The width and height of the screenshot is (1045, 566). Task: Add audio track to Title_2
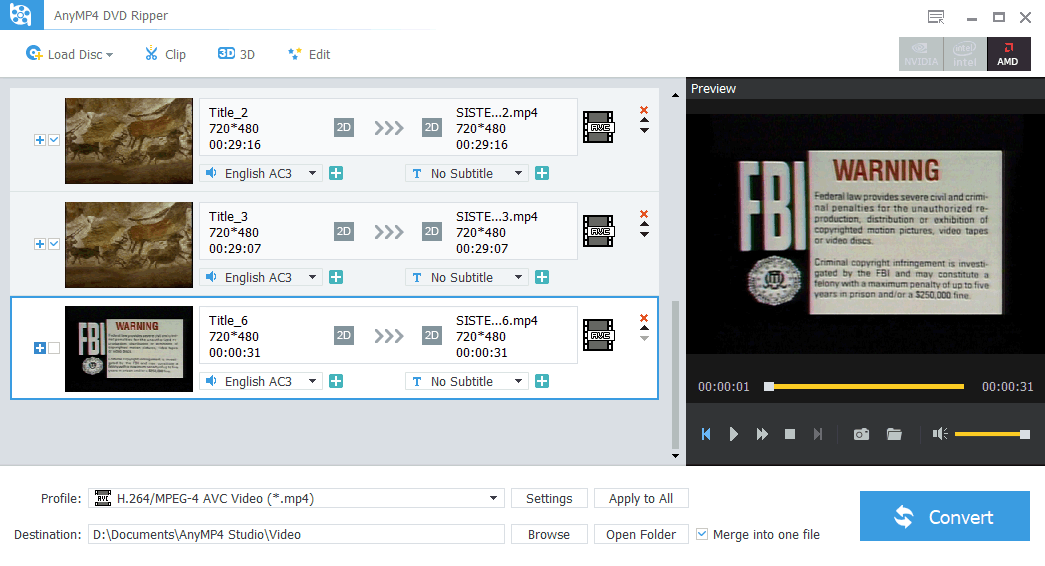(336, 173)
